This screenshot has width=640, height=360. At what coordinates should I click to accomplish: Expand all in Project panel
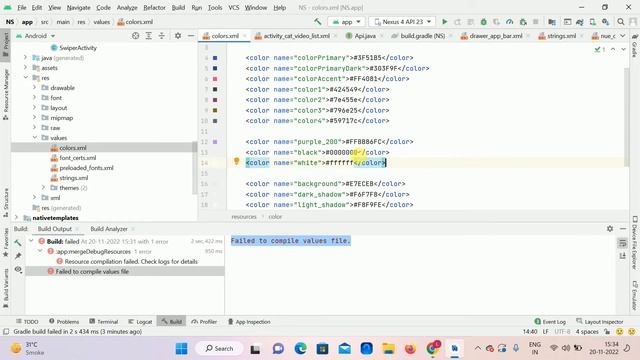[x=149, y=36]
